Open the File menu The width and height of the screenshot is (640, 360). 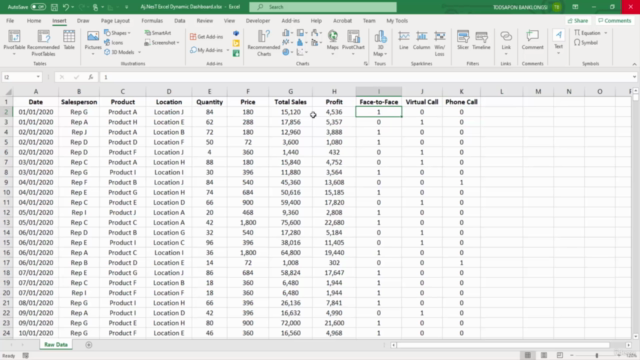pos(10,20)
